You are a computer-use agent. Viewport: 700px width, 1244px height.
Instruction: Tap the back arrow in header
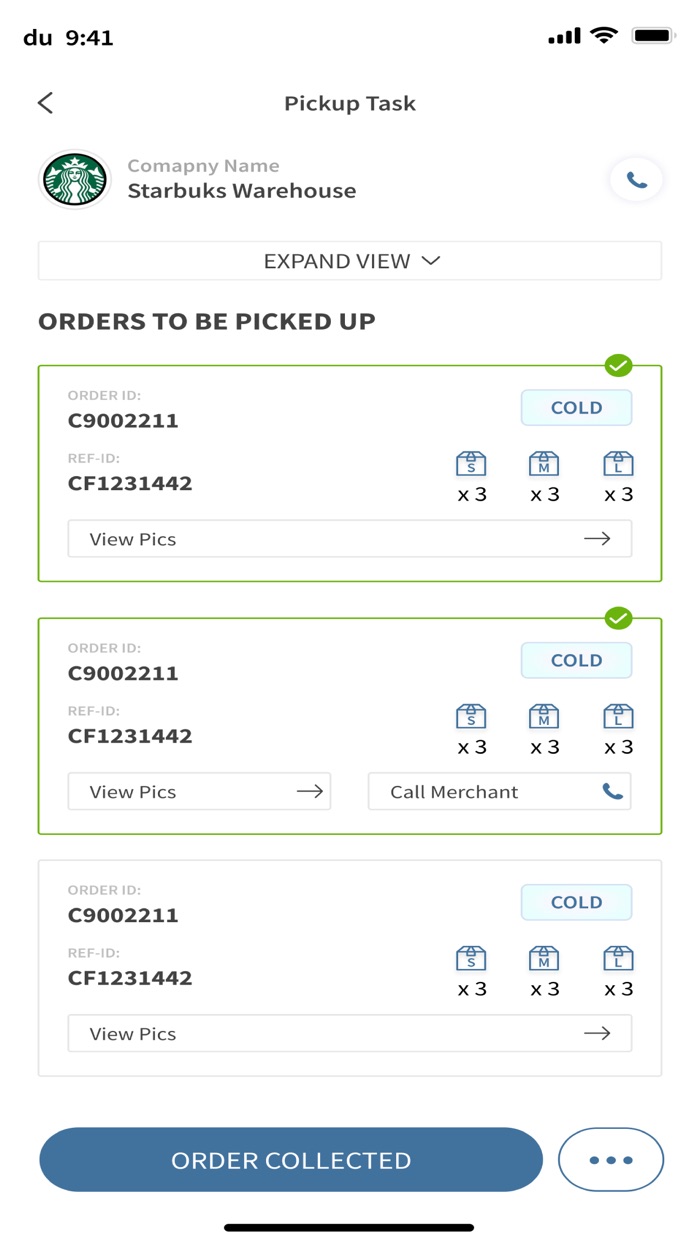click(45, 103)
